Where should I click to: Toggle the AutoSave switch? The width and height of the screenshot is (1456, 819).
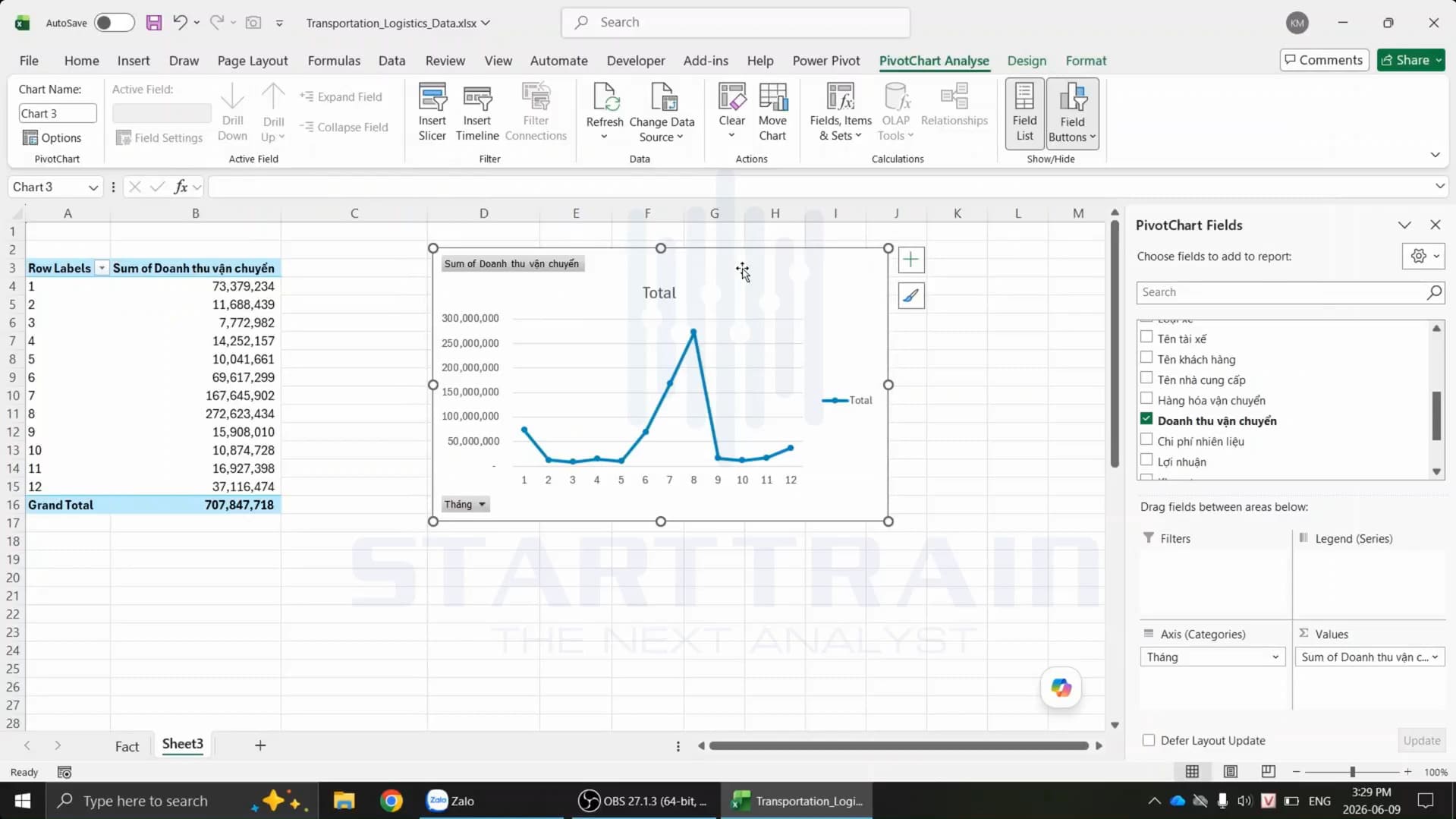114,23
